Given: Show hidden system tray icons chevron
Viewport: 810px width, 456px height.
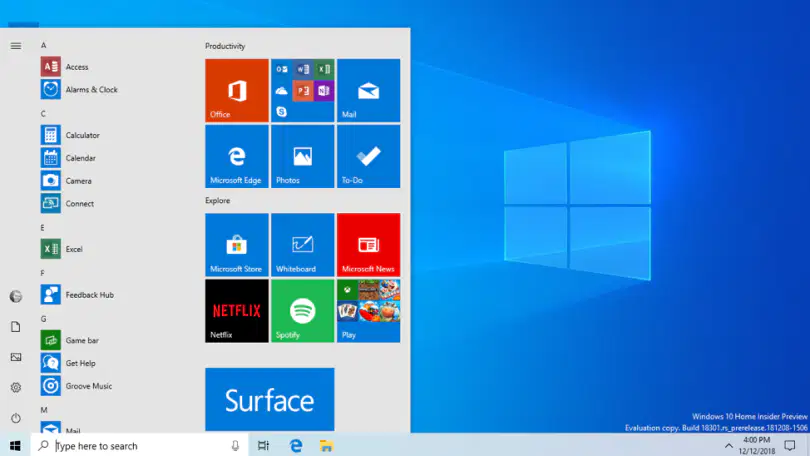Looking at the screenshot, I should pos(728,446).
